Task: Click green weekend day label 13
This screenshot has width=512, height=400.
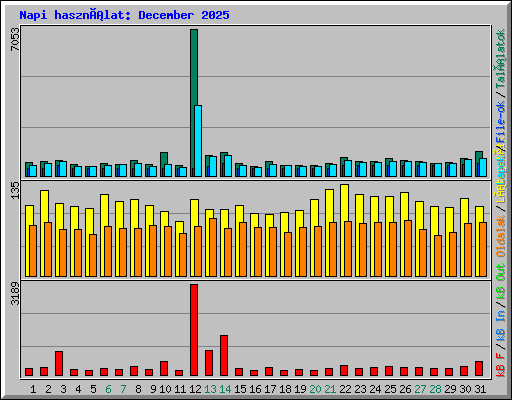Action: coord(210,389)
